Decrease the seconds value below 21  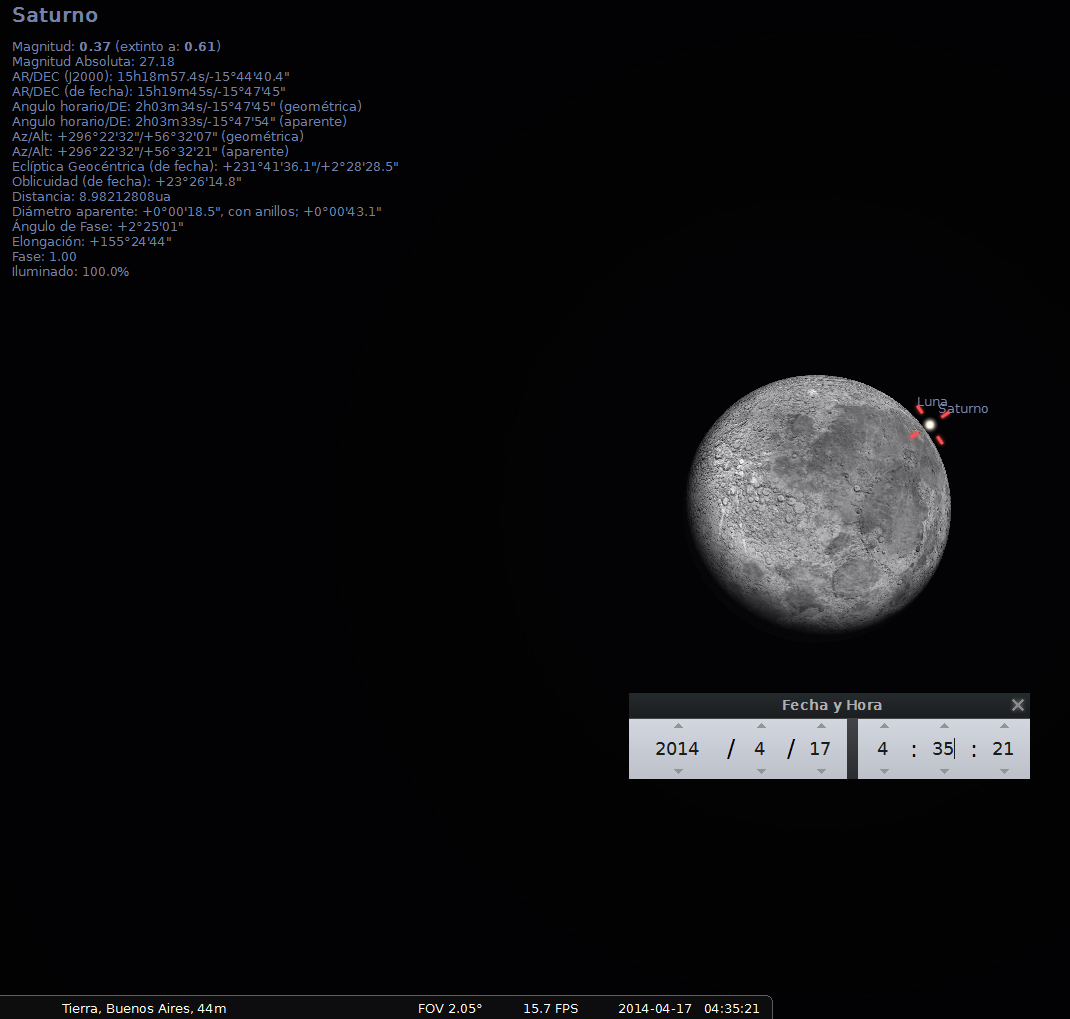(x=1004, y=771)
